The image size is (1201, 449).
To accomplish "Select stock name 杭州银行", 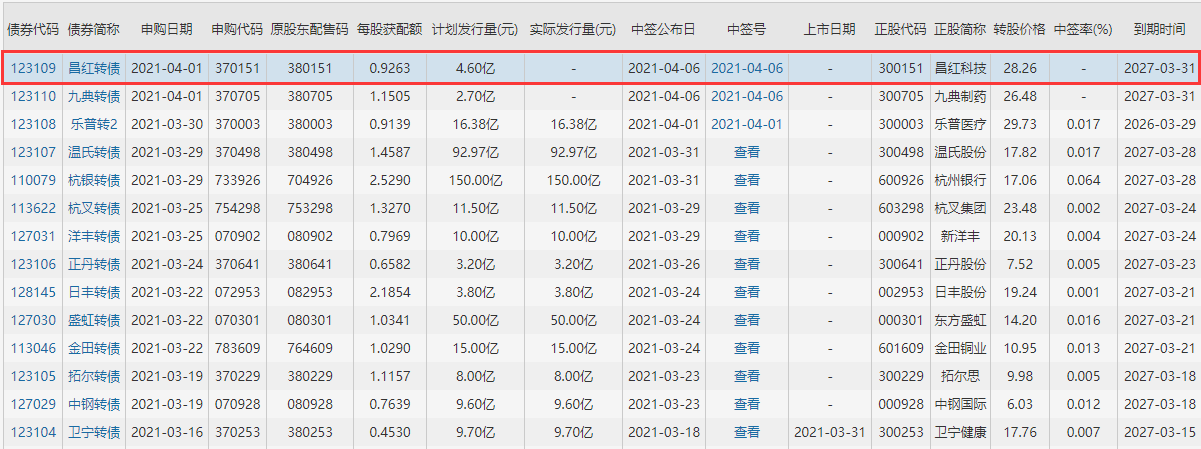I will point(960,181).
